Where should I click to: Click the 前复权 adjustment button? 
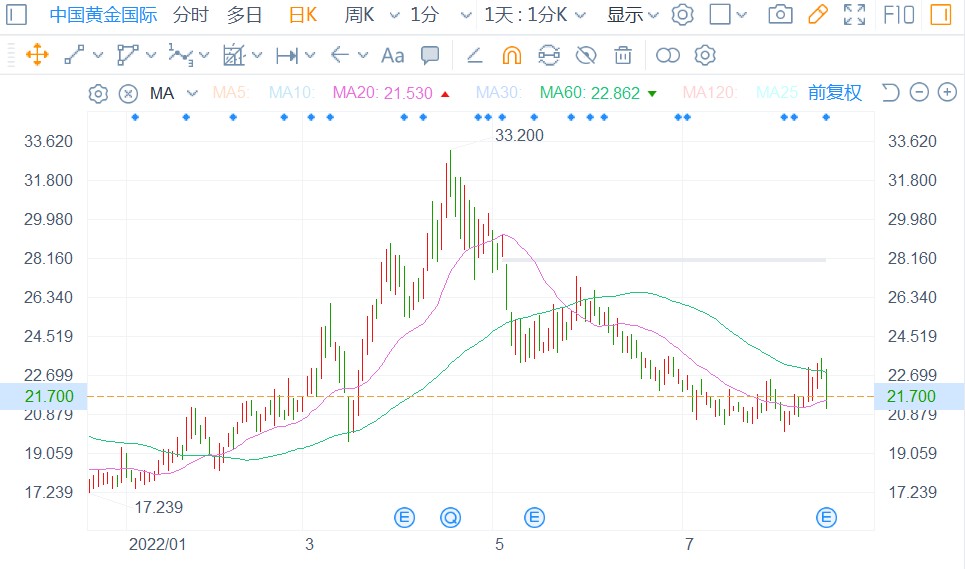[x=834, y=93]
